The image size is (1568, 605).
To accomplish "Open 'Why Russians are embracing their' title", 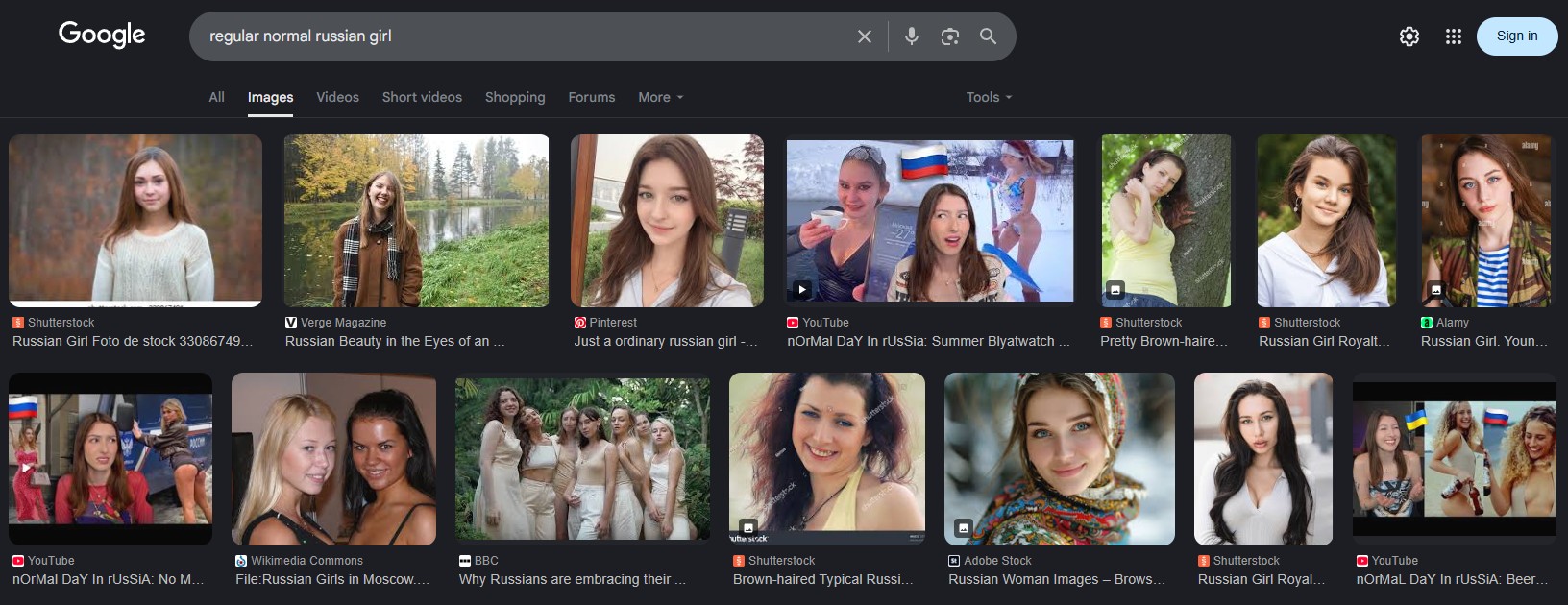I will pos(573,579).
